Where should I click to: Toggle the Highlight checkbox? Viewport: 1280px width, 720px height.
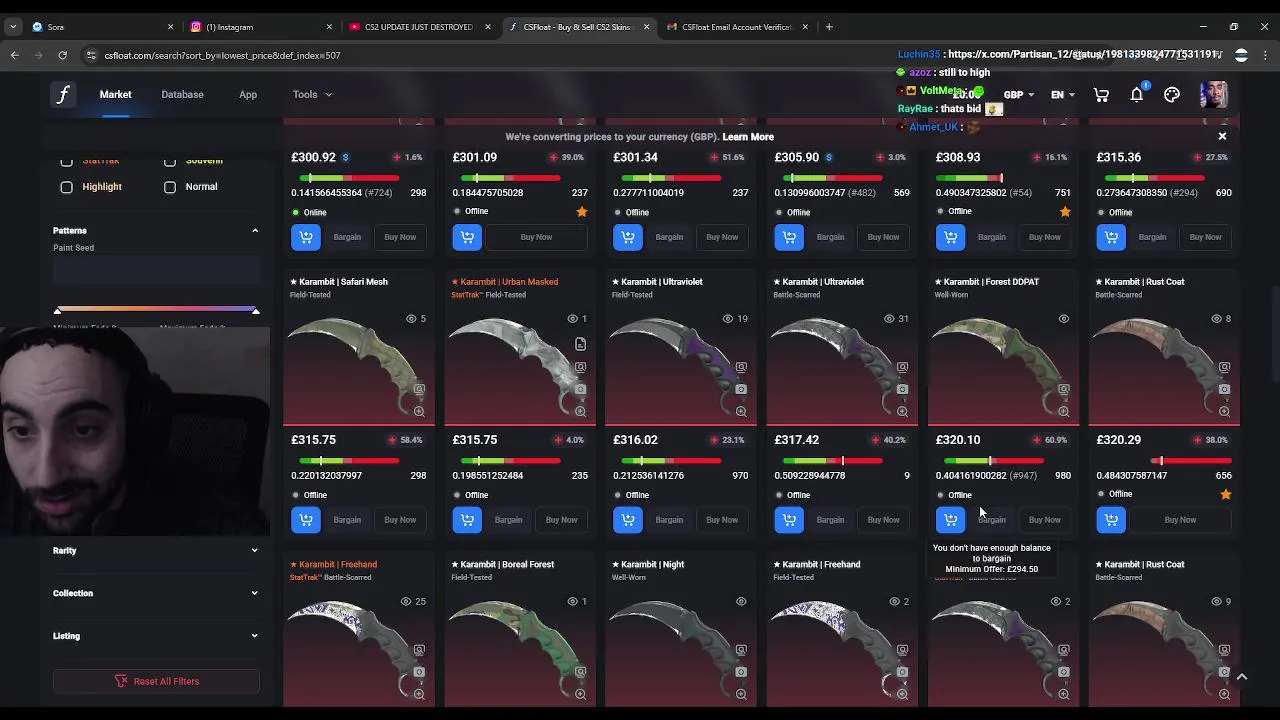(66, 187)
